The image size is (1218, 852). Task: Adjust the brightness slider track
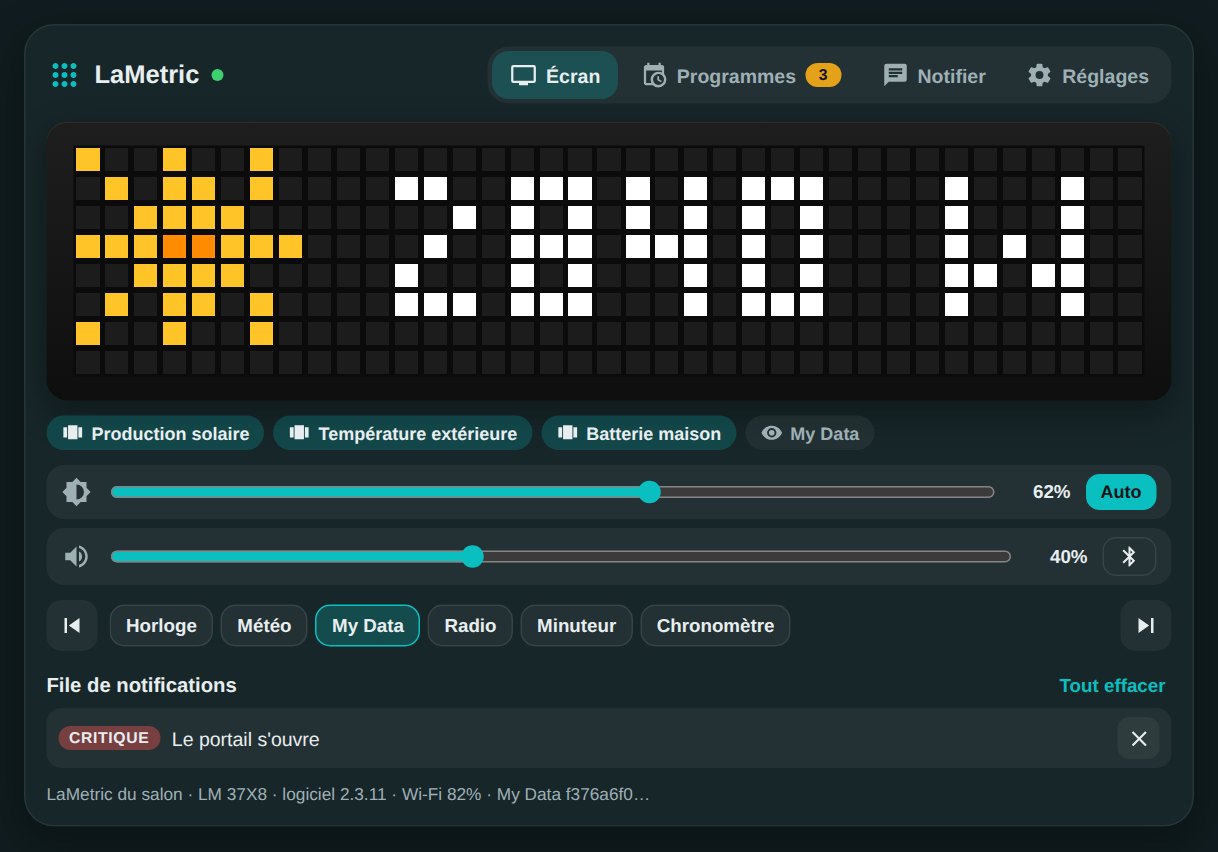tap(552, 492)
